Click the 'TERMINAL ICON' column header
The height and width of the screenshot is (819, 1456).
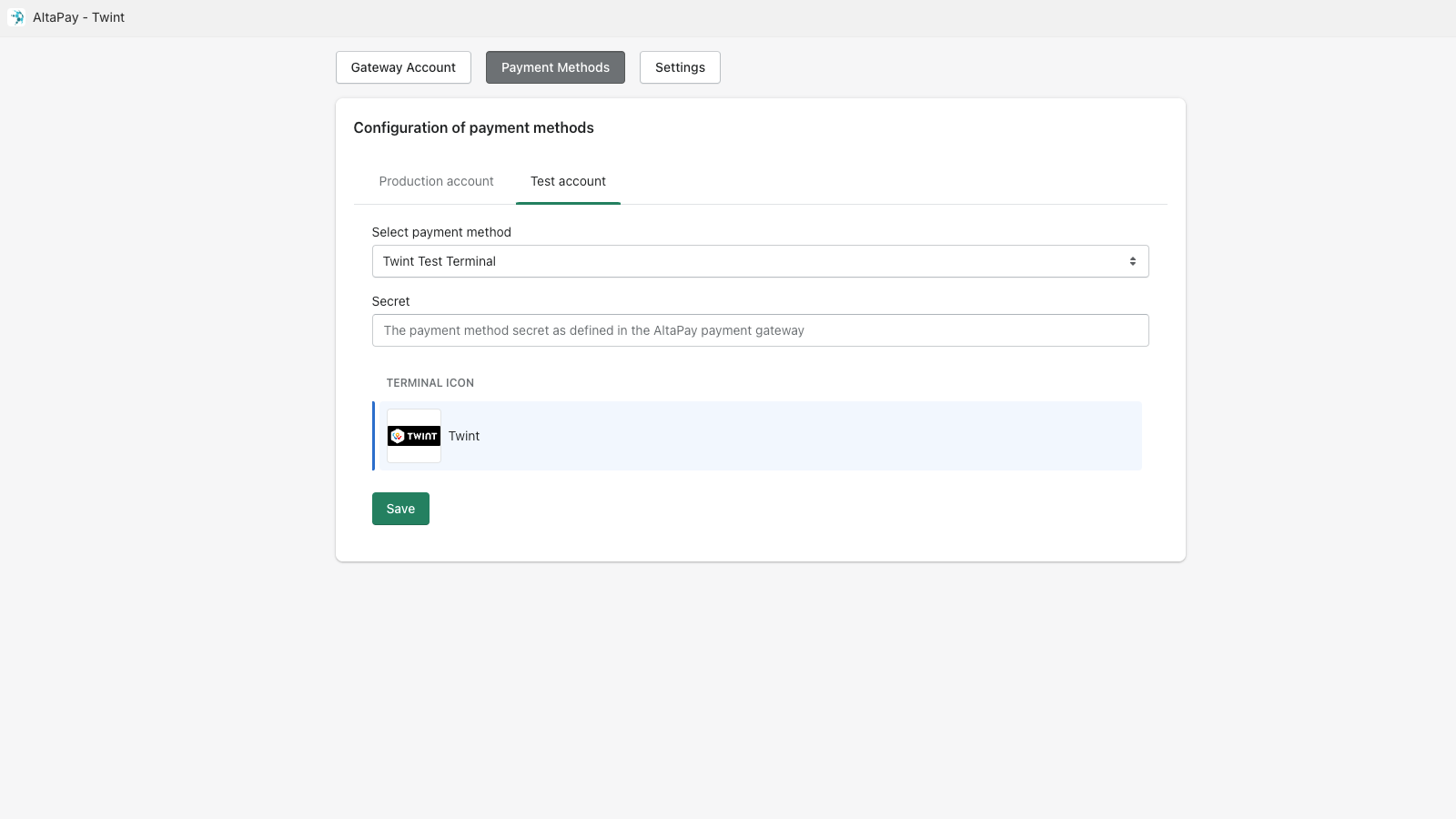[430, 383]
